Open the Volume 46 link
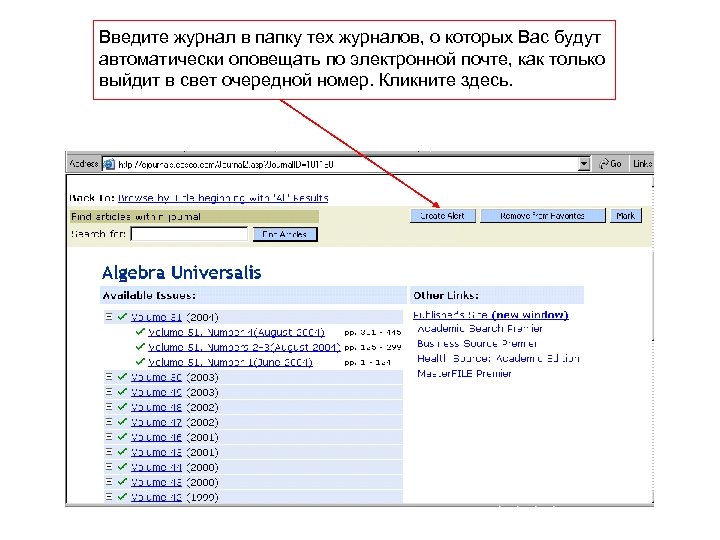720x540 pixels. point(156,438)
